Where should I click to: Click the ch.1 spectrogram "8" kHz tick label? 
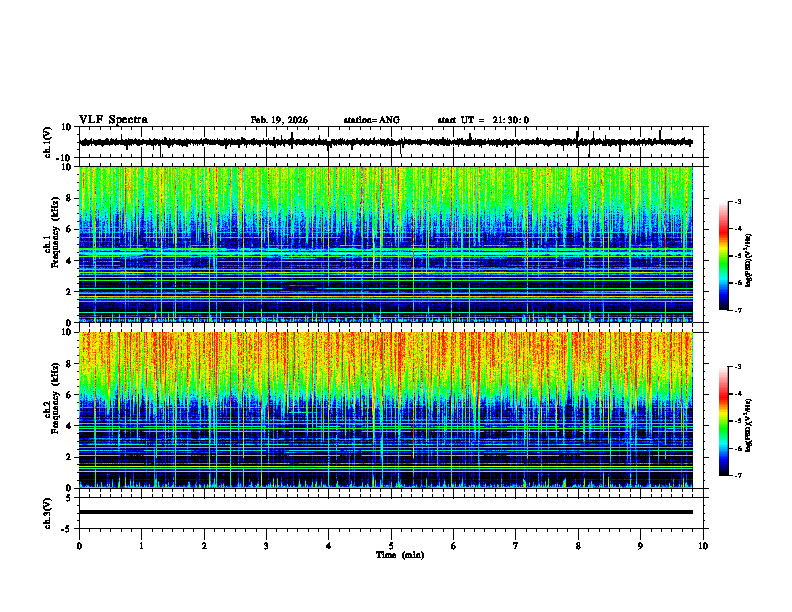click(x=70, y=198)
